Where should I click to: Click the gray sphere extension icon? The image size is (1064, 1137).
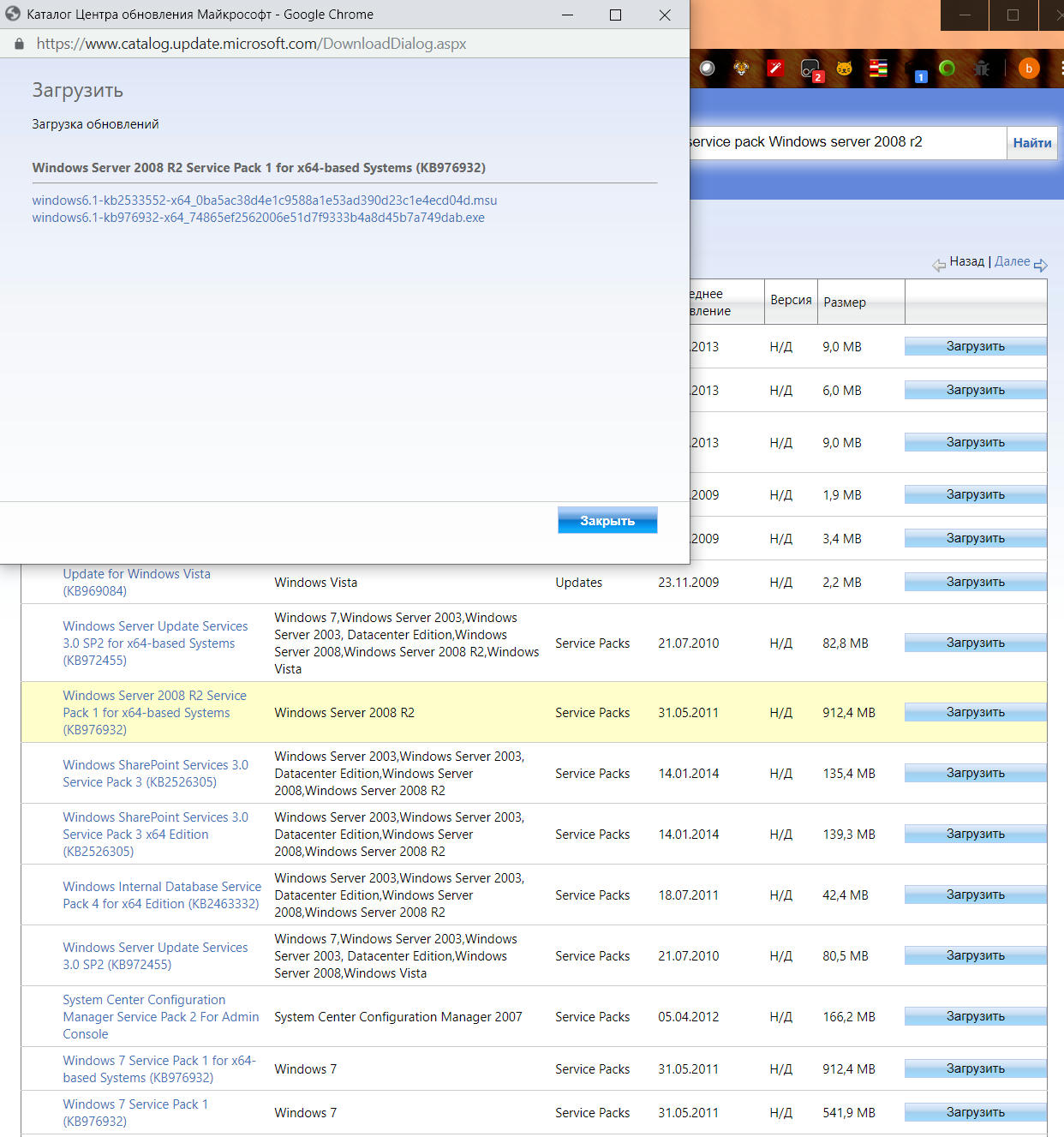coord(707,69)
